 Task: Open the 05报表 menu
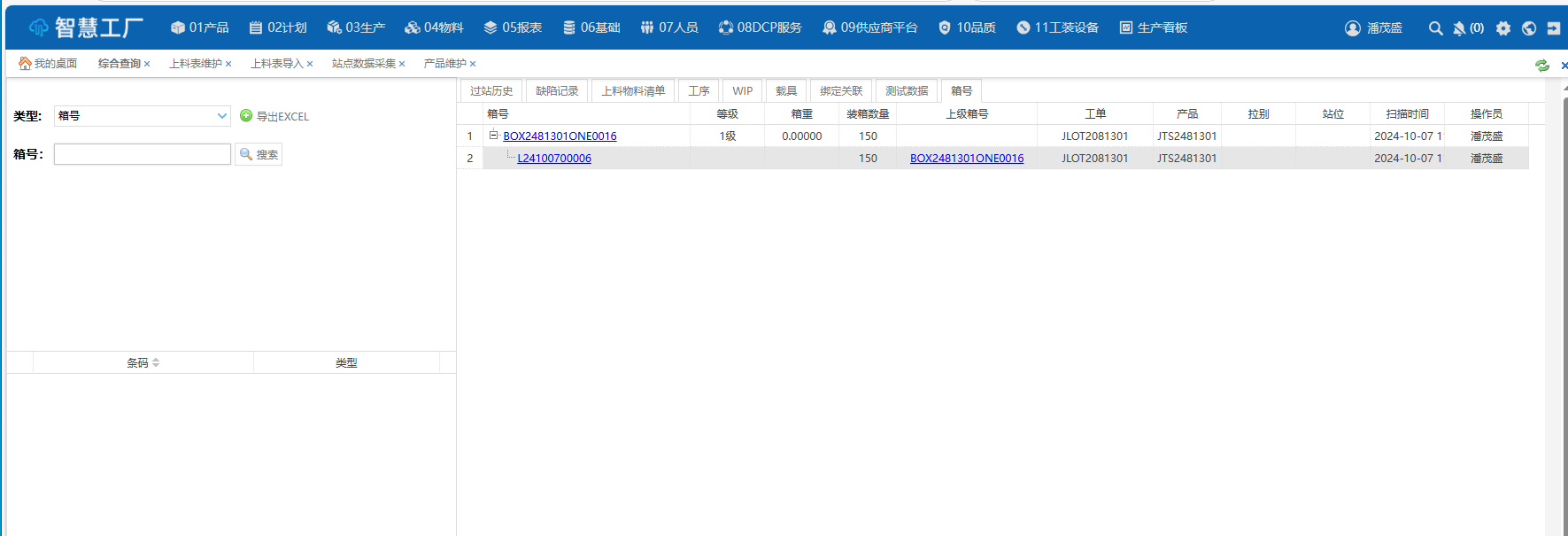click(513, 28)
